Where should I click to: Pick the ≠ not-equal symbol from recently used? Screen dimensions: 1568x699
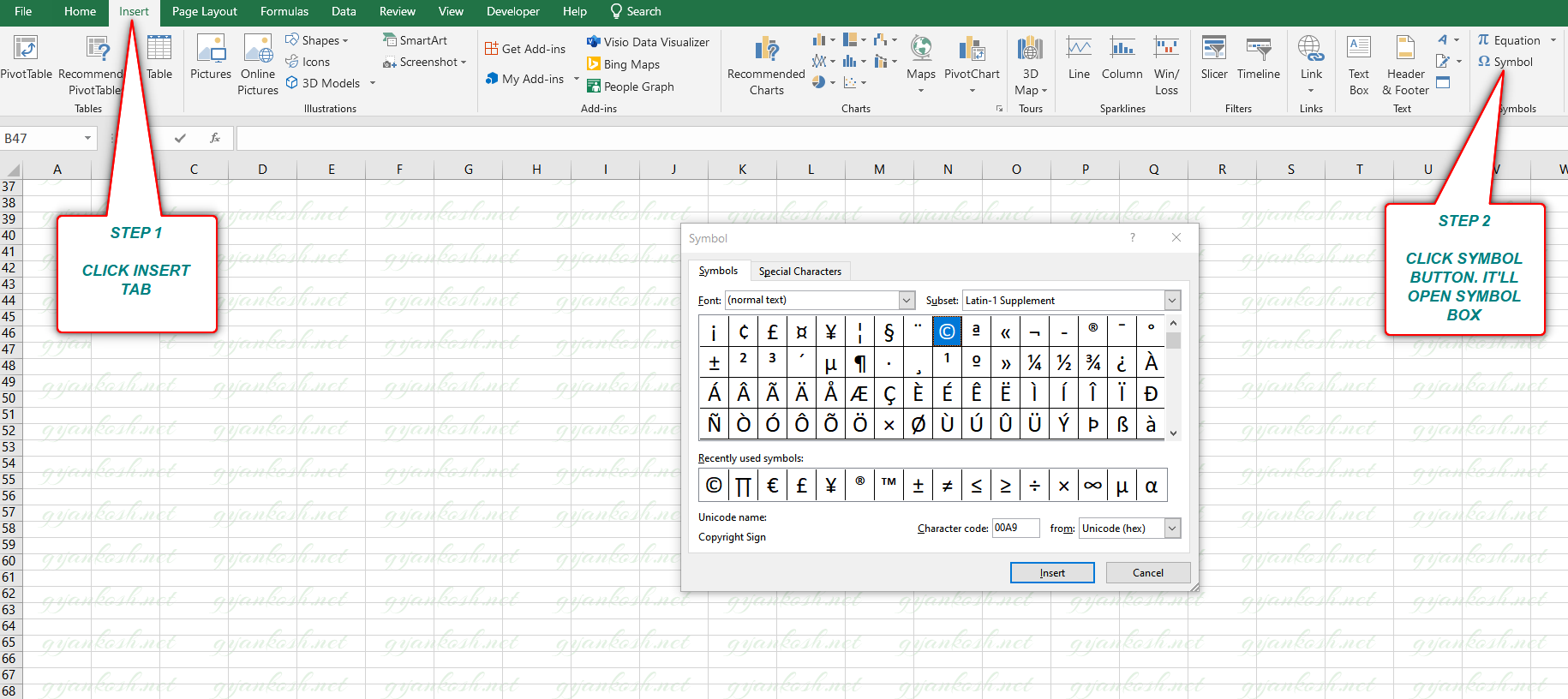(947, 486)
